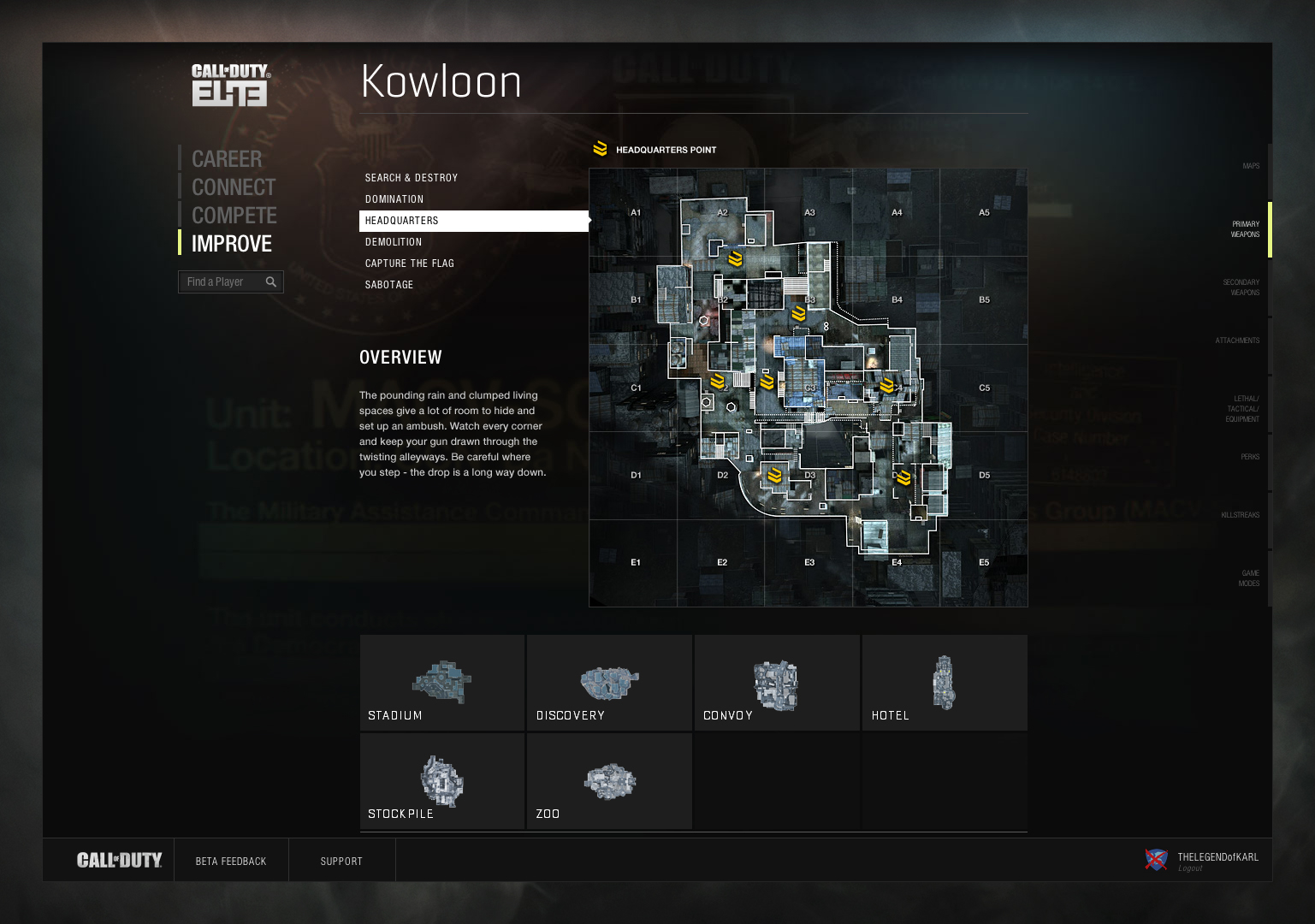Choose Capture the Flag mode
The height and width of the screenshot is (924, 1315).
click(410, 264)
